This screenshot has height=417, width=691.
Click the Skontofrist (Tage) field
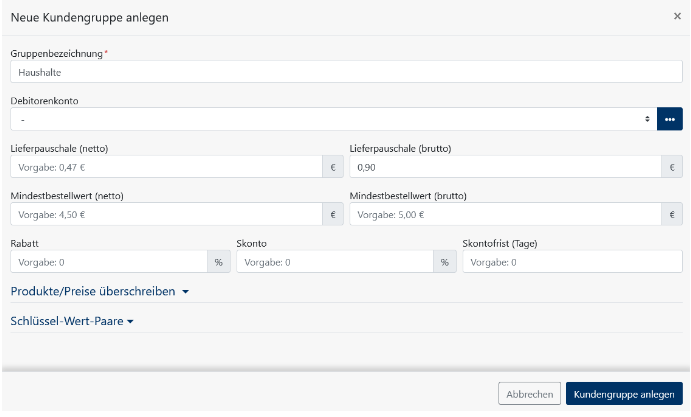[572, 262]
